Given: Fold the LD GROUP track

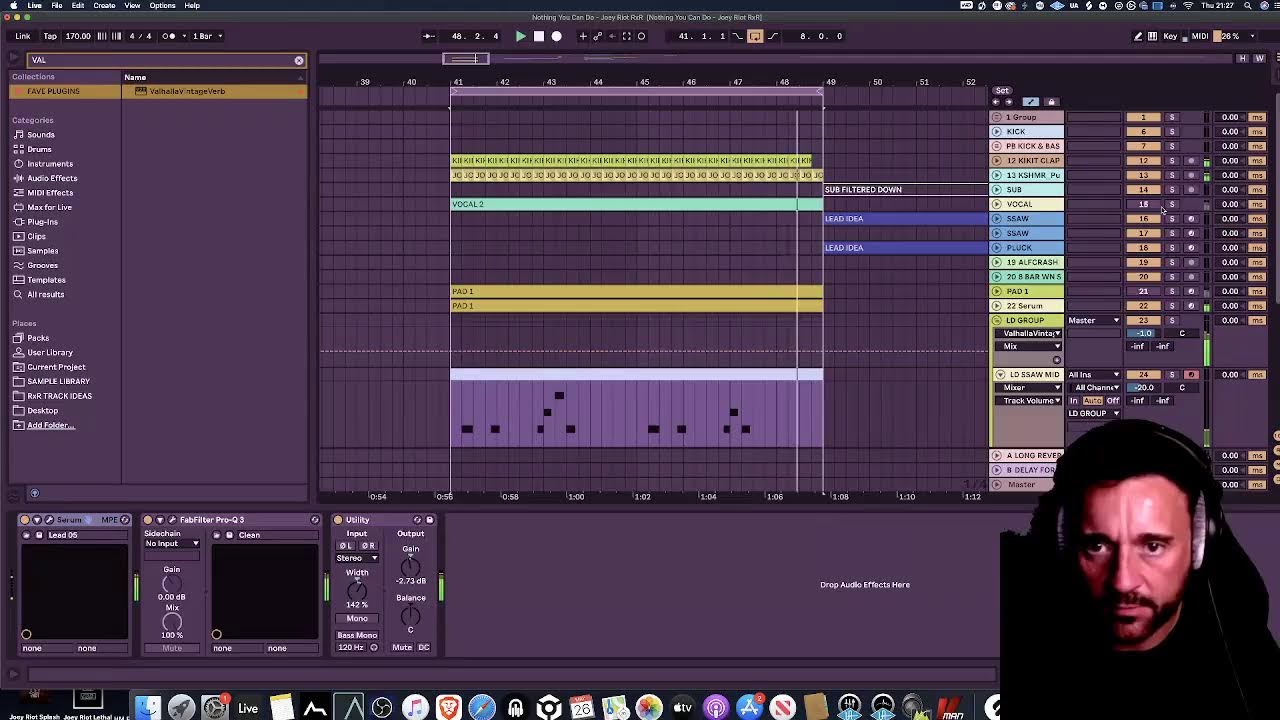Looking at the screenshot, I should coord(996,321).
